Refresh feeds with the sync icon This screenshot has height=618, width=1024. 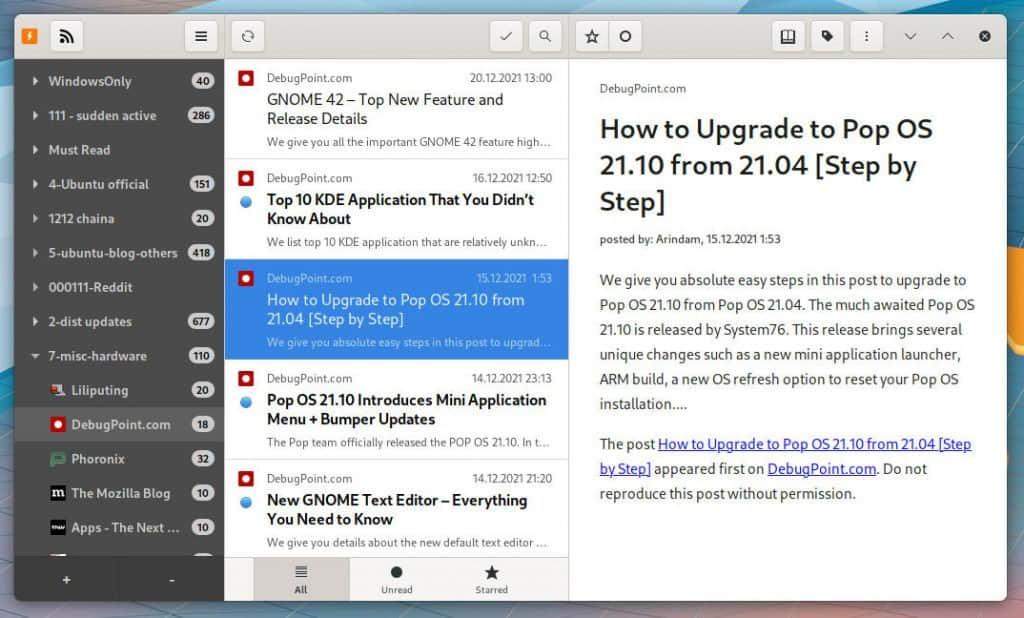248,36
